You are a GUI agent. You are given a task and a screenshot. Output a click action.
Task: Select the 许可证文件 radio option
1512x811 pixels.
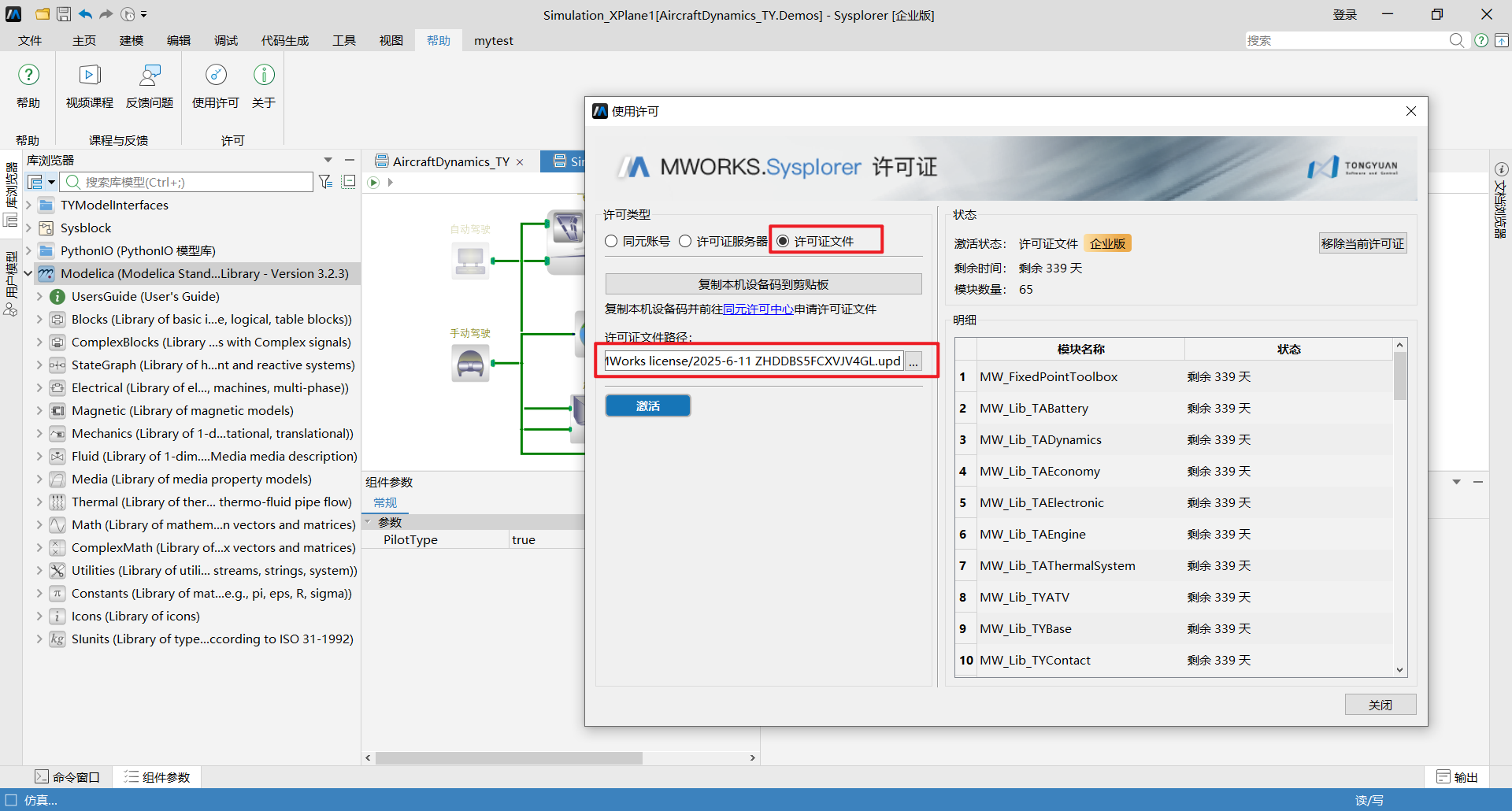click(x=783, y=242)
